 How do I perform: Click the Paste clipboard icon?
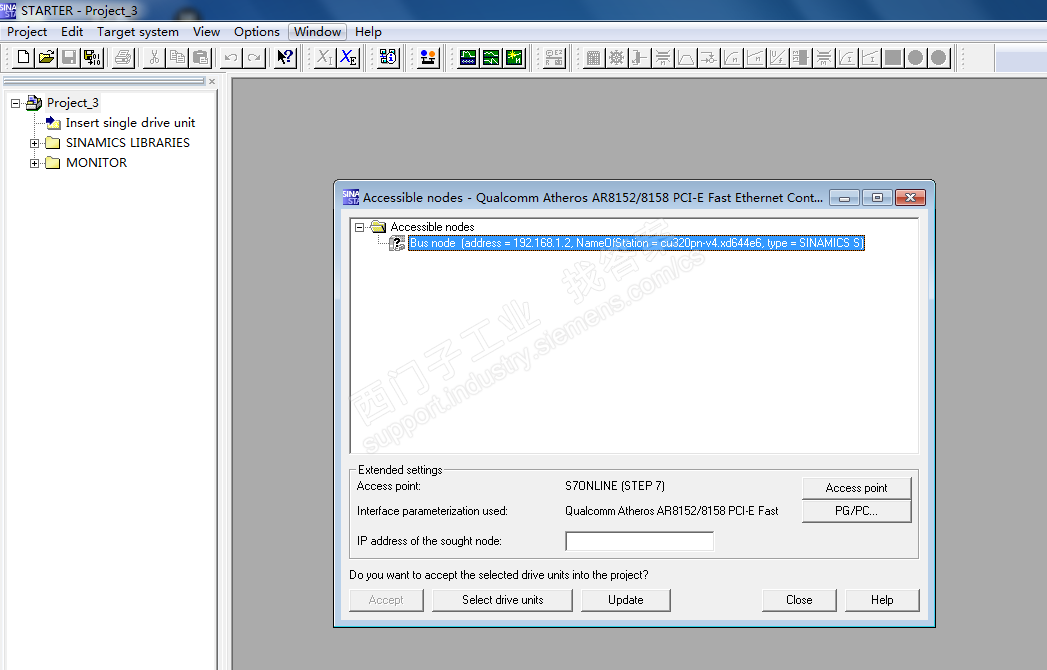[x=200, y=58]
